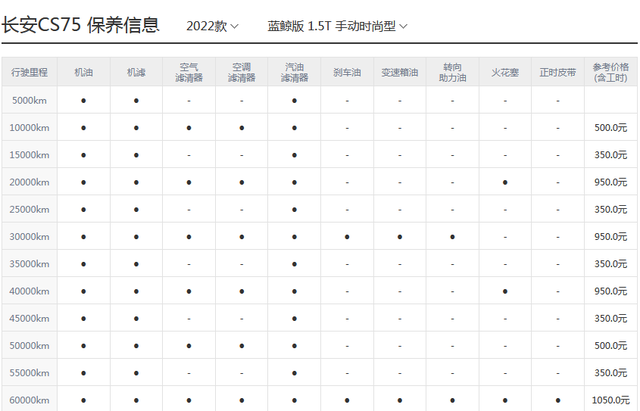
Task: Click the 火花塞 dot in 20000km row
Action: pyautogui.click(x=505, y=182)
